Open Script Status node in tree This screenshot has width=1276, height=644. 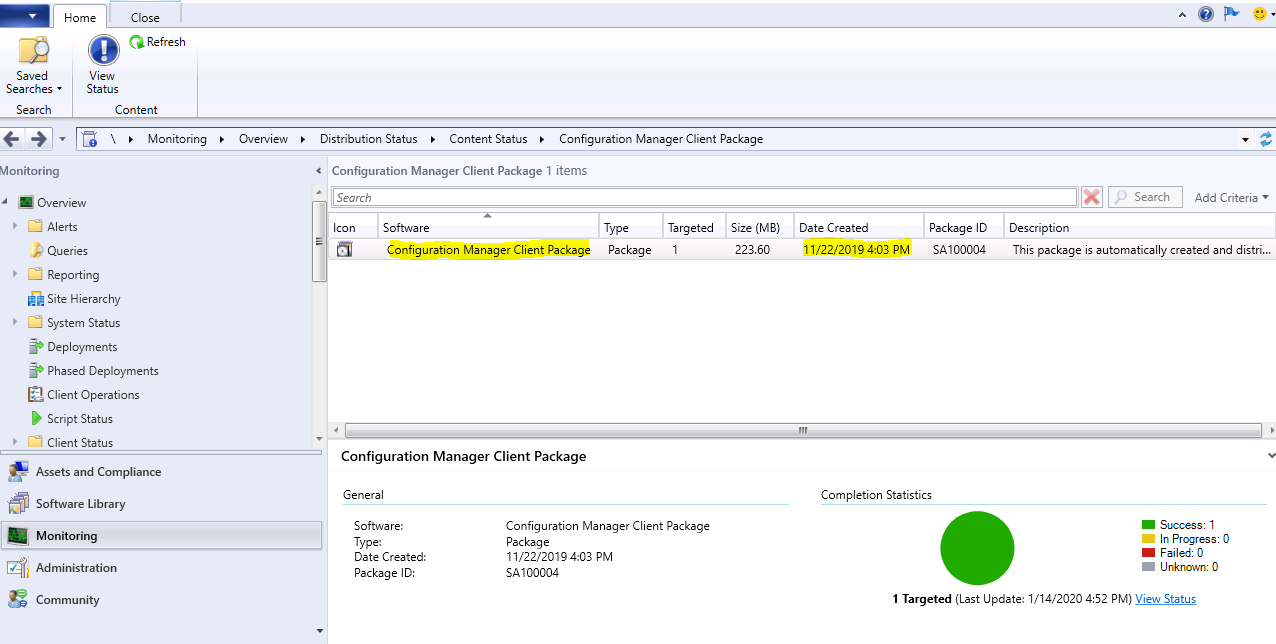pyautogui.click(x=79, y=419)
